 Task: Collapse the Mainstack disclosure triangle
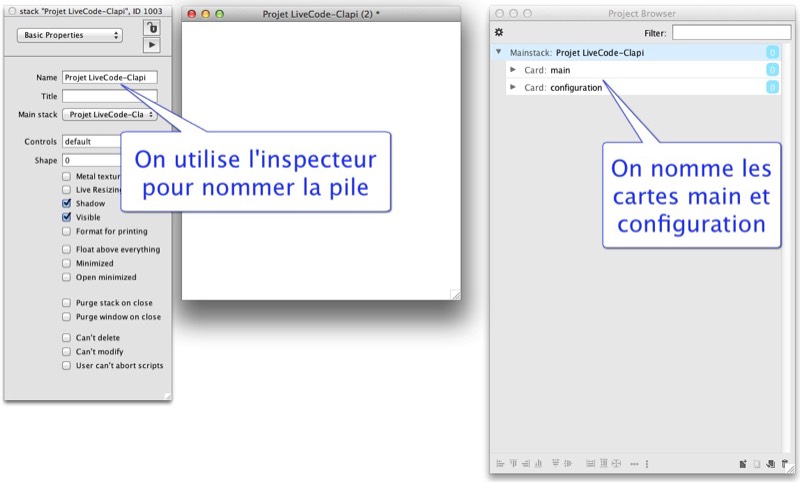(499, 52)
